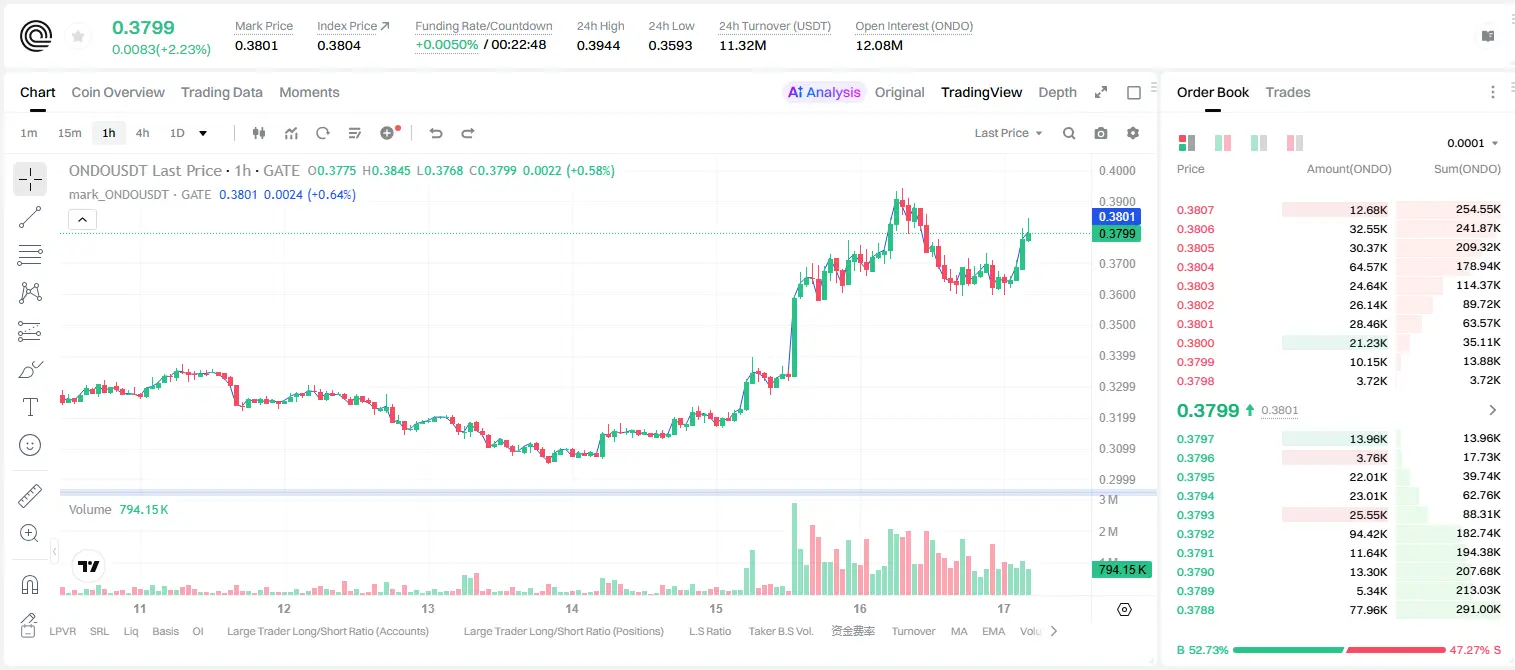The height and width of the screenshot is (670, 1515).
Task: Search symbol with magnifier icon
Action: 1069,133
